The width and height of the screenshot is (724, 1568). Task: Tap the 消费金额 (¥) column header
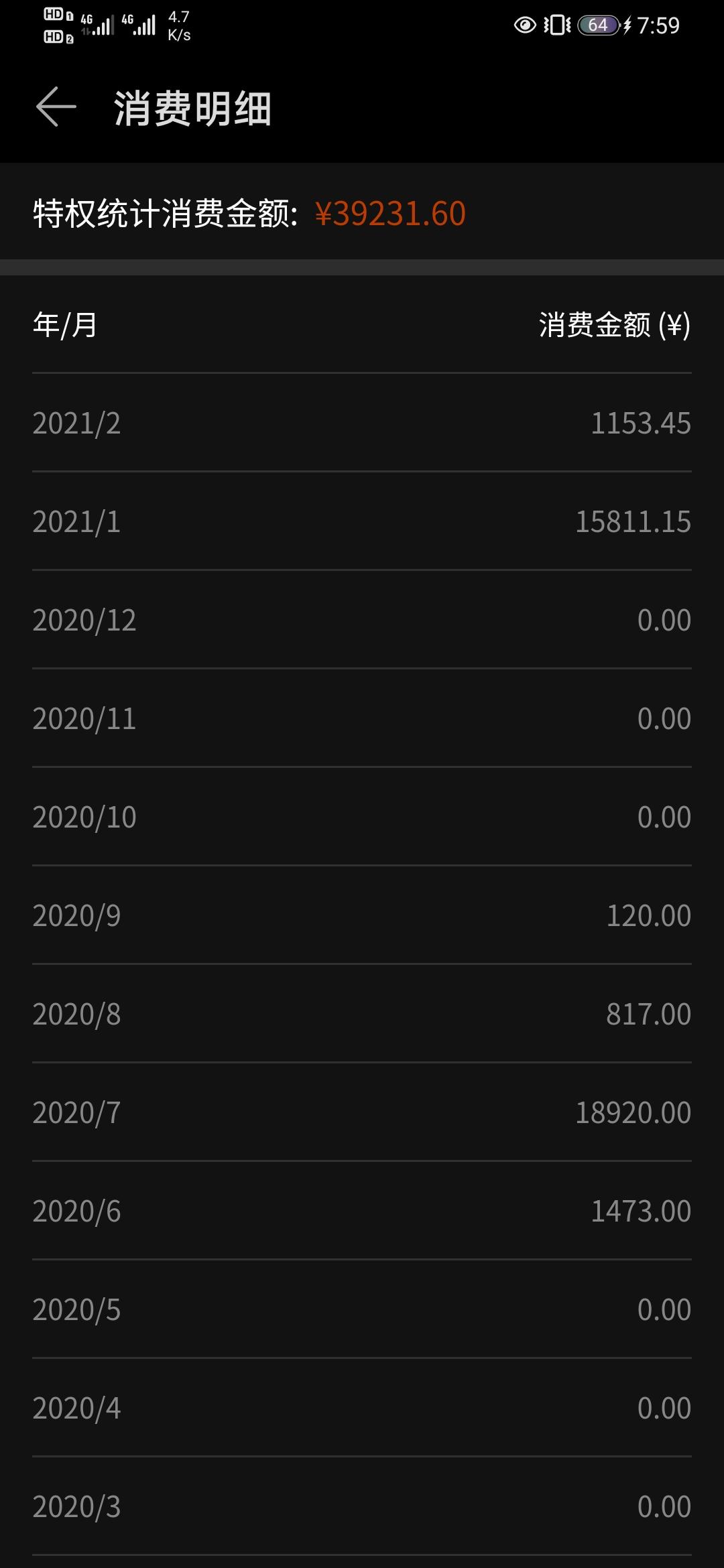tap(615, 325)
